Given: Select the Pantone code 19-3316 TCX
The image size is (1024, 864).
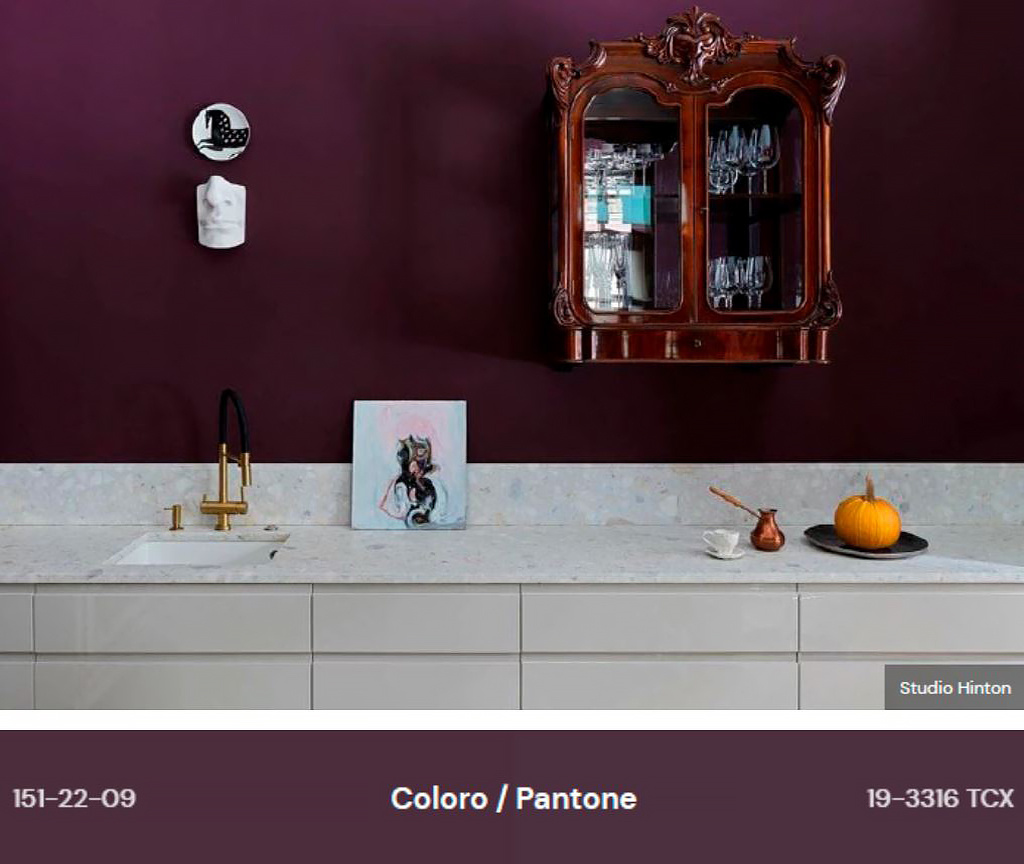Looking at the screenshot, I should pos(940,798).
